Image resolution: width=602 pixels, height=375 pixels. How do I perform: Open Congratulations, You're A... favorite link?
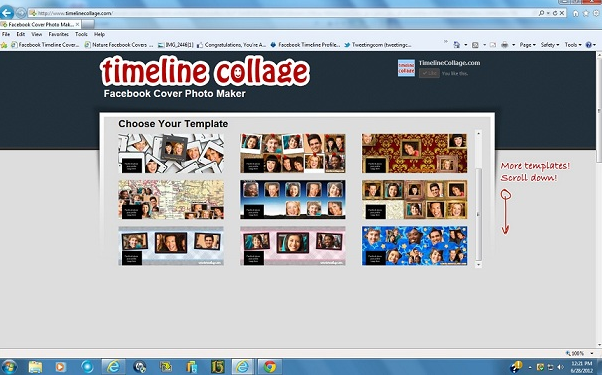click(232, 45)
